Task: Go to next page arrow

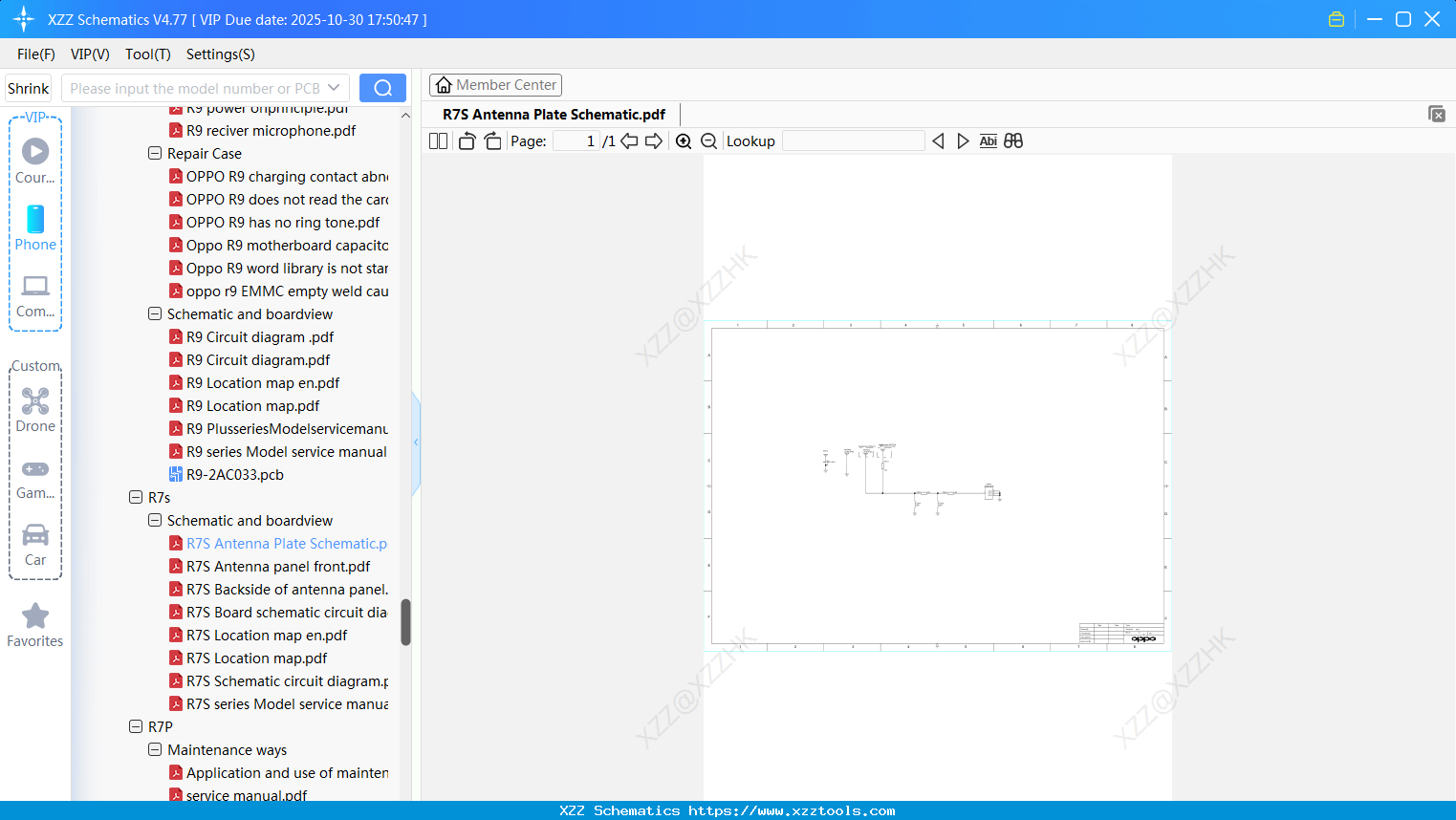Action: (654, 141)
